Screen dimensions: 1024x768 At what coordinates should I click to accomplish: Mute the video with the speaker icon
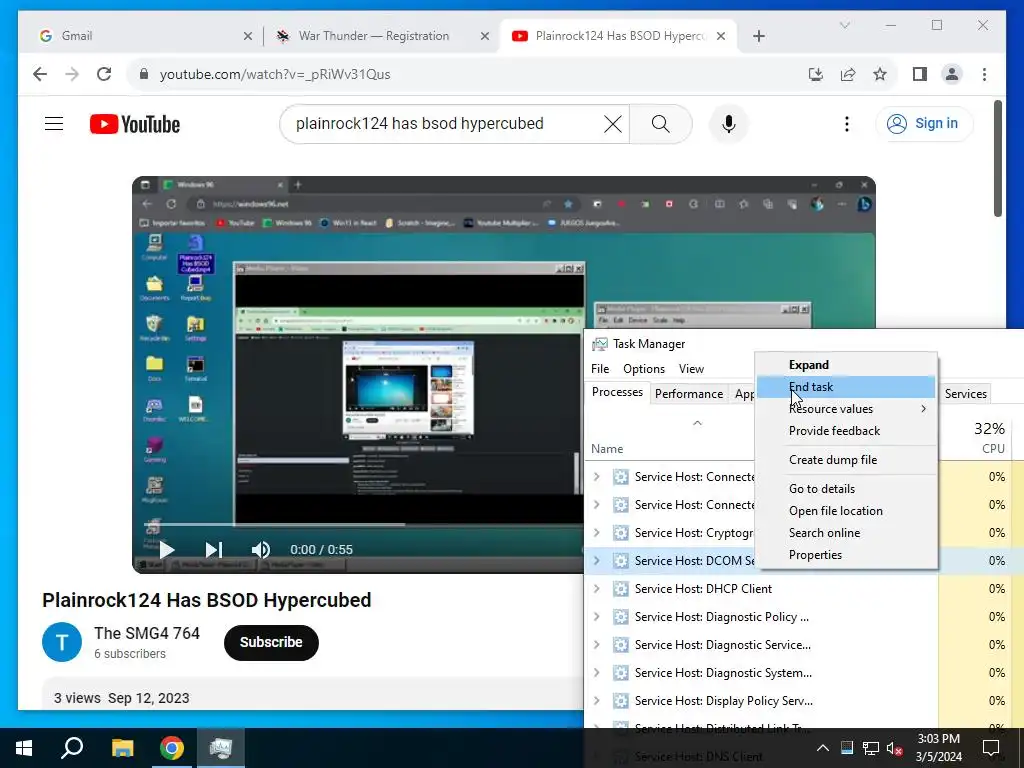click(x=261, y=550)
